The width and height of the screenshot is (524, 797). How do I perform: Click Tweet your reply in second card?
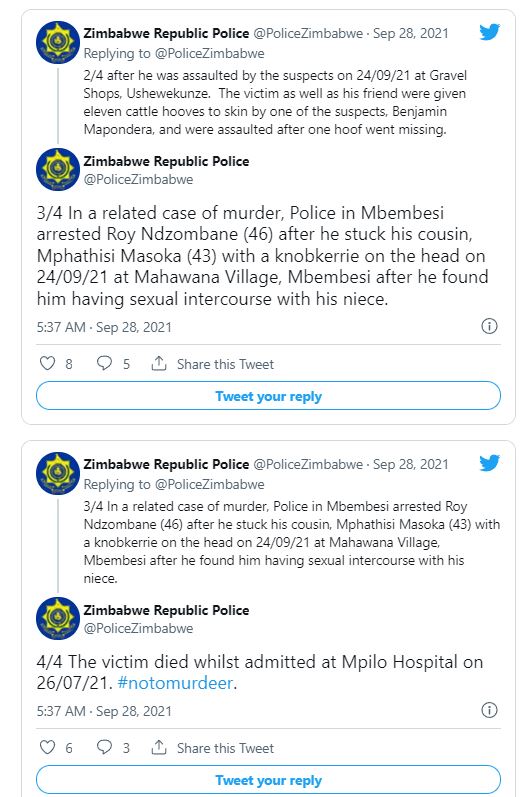pyautogui.click(x=268, y=780)
